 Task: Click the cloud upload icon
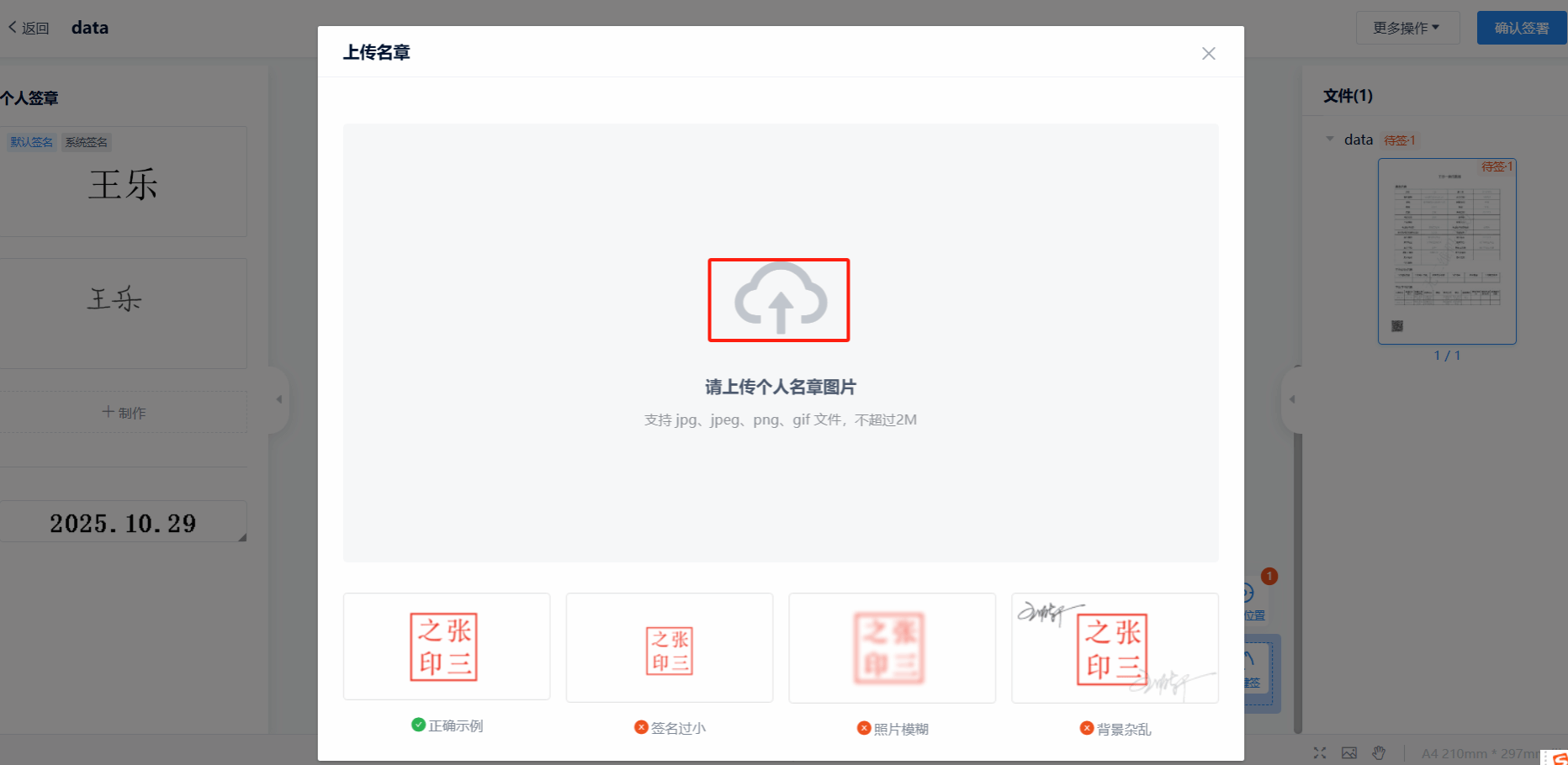tap(779, 300)
